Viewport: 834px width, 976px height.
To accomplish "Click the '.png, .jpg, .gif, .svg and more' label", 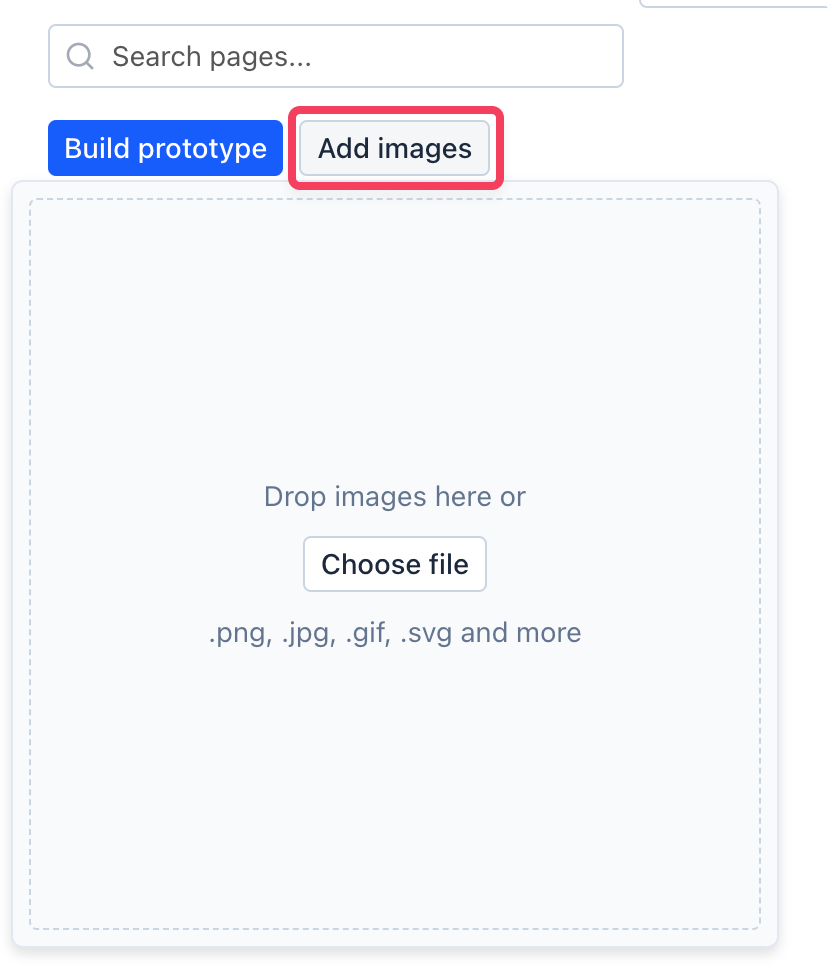I will 395,633.
